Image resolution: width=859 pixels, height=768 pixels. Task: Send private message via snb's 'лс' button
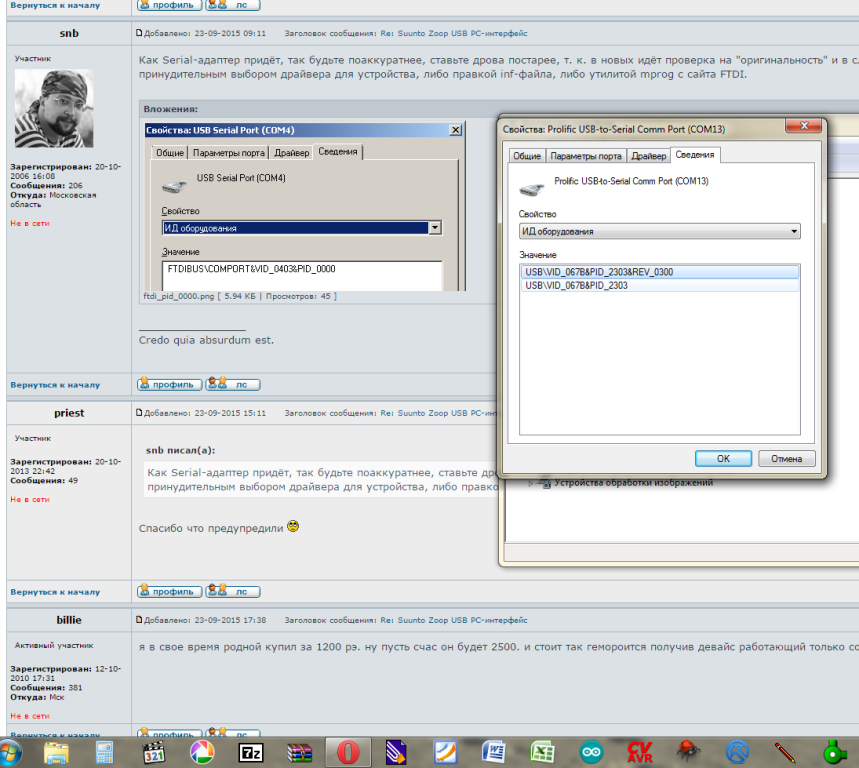tap(233, 384)
